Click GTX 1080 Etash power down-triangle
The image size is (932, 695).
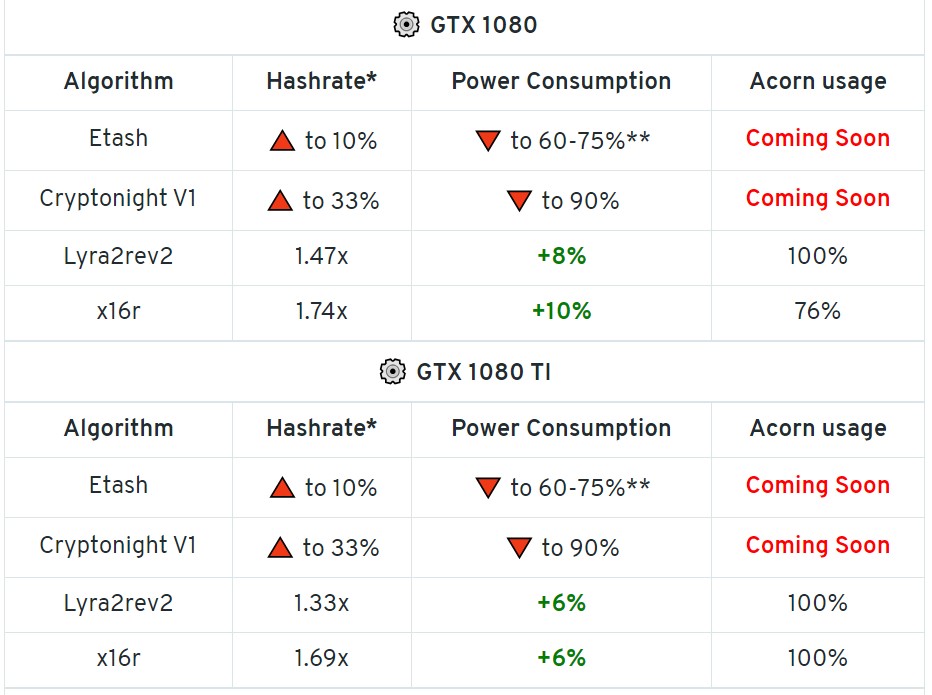(487, 141)
